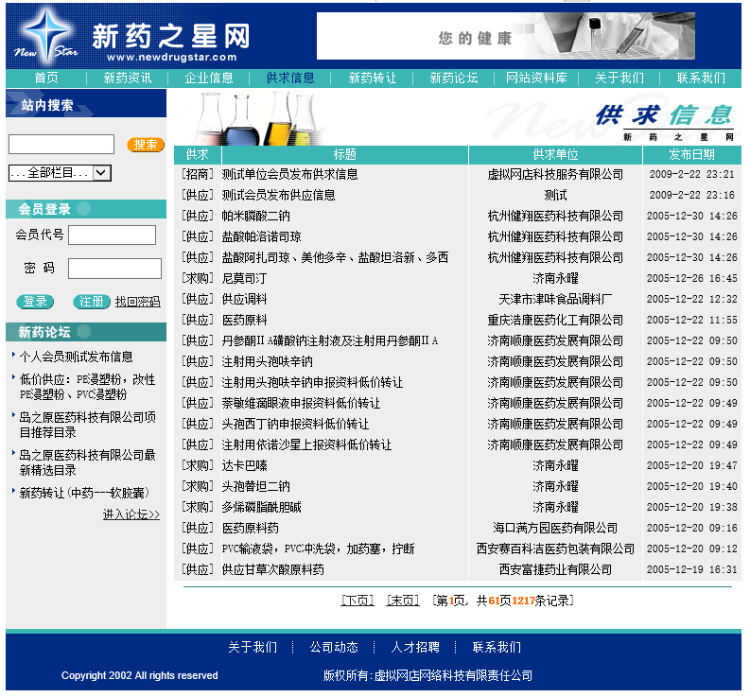
Task: Click company 天津市津味食品调料厂
Action: pos(555,299)
